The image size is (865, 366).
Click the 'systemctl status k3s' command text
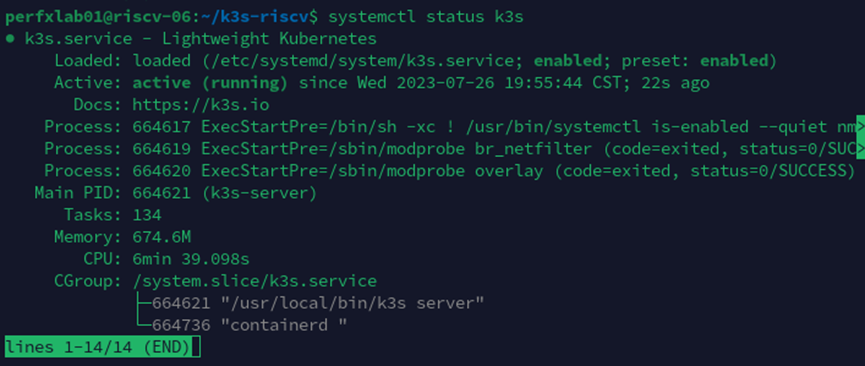[425, 17]
